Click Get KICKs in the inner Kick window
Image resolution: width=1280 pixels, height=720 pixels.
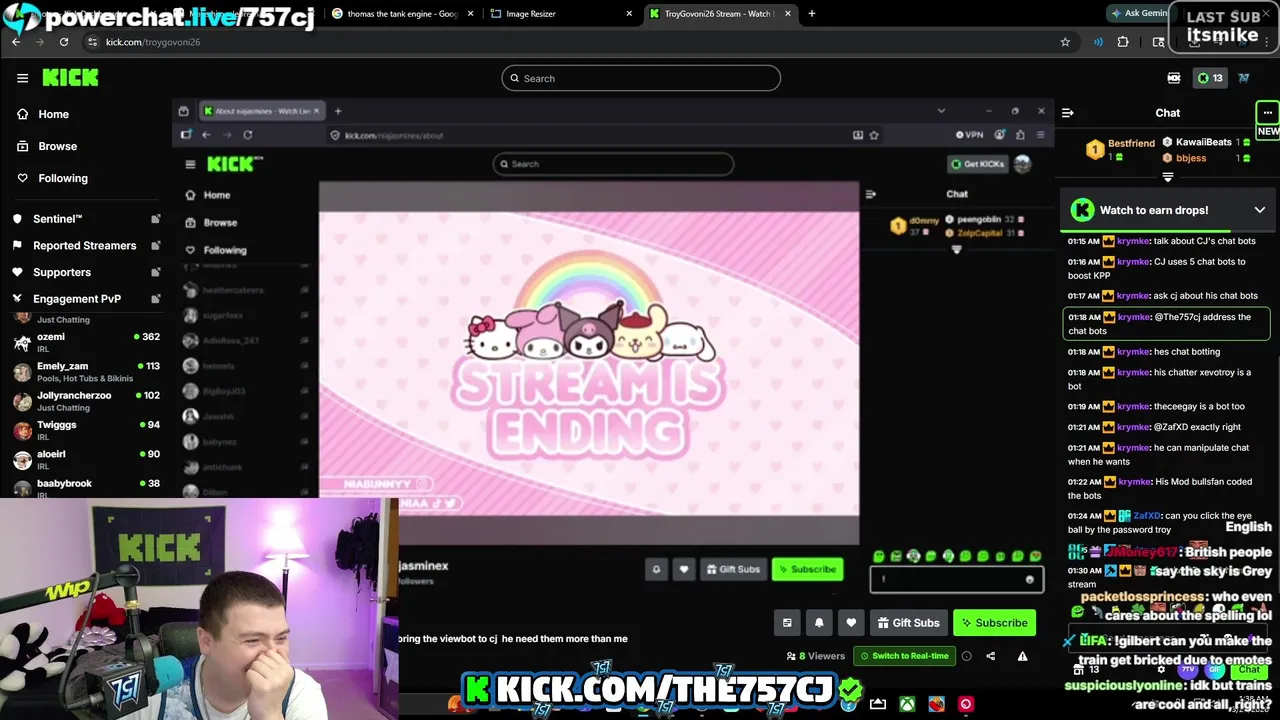point(978,164)
